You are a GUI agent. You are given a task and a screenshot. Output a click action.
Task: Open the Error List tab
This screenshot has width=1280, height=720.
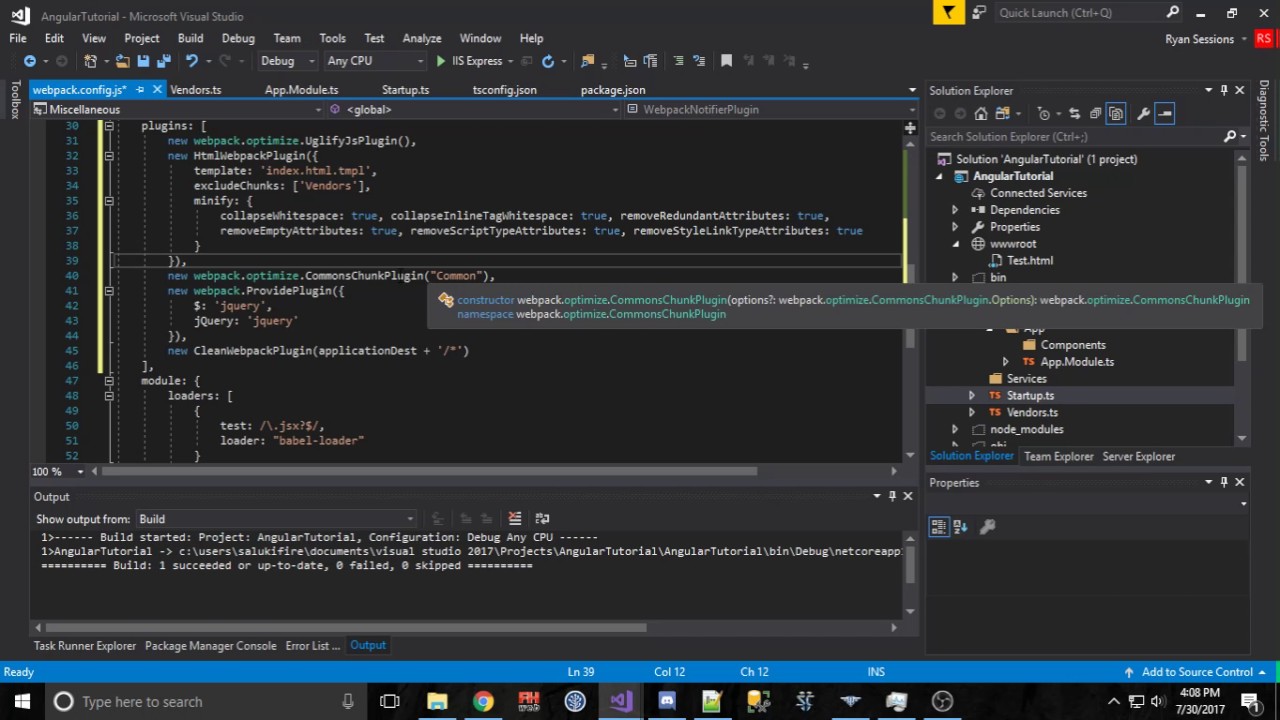pos(312,646)
